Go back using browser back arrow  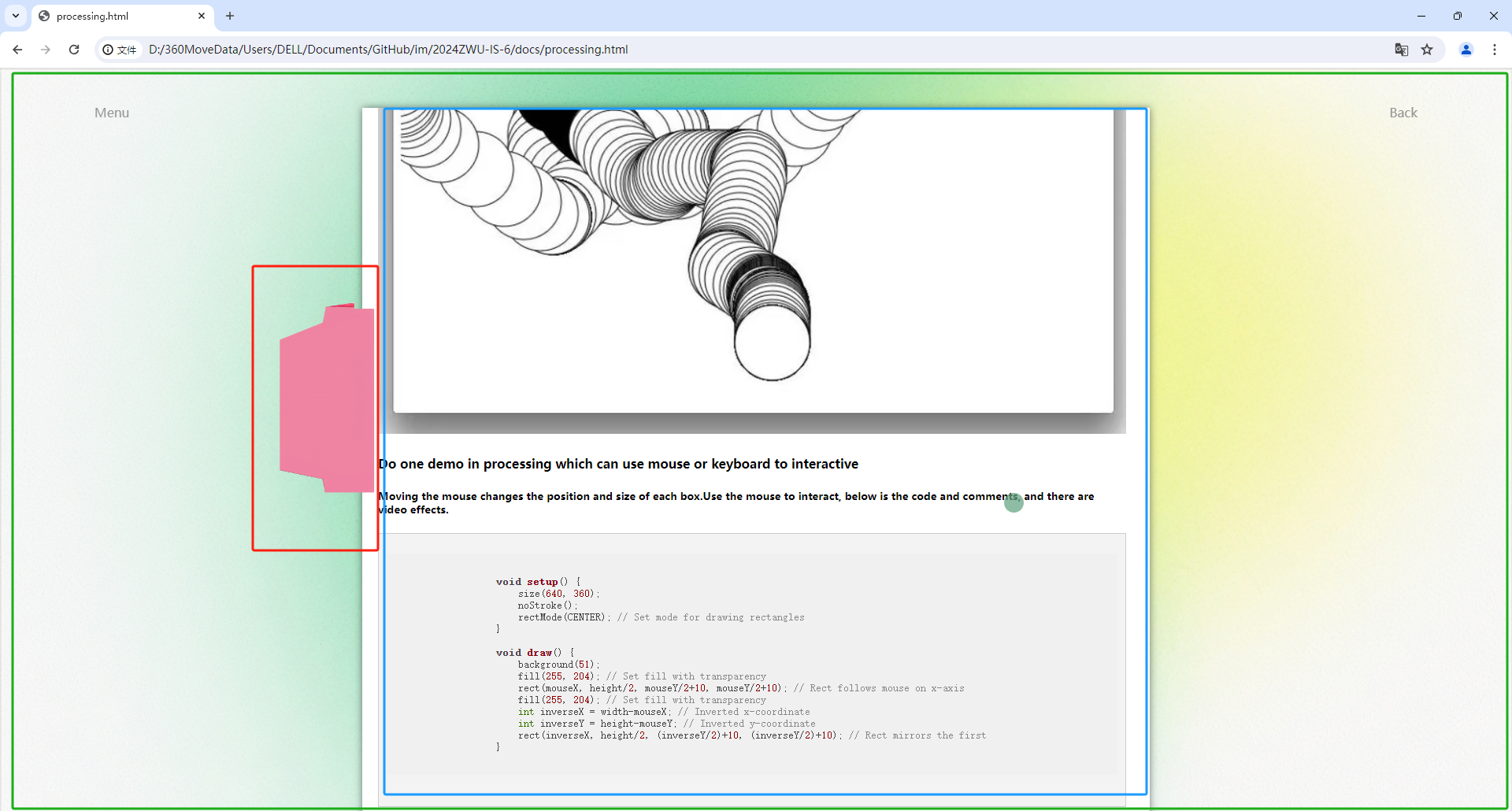click(17, 50)
